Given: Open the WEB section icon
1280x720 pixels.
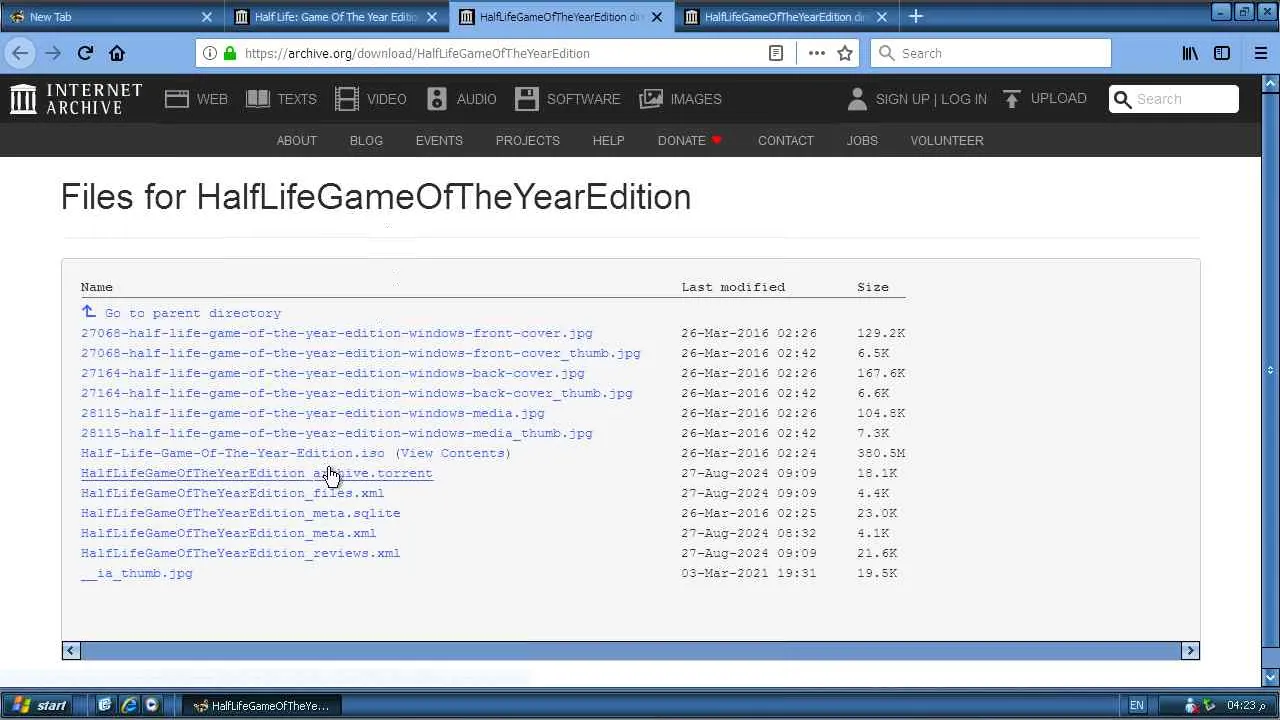Looking at the screenshot, I should (177, 99).
